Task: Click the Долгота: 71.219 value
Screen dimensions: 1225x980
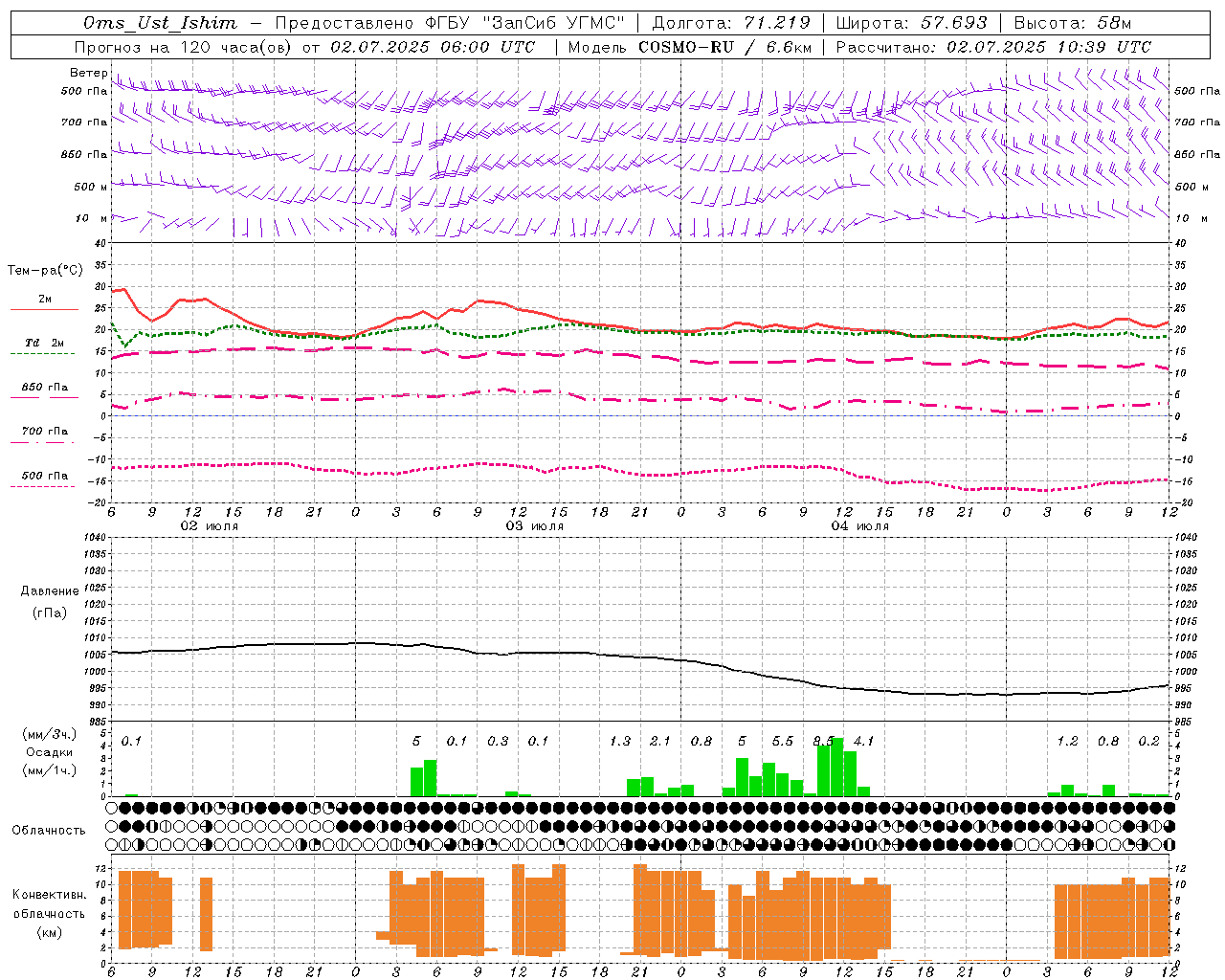Action: [731, 23]
